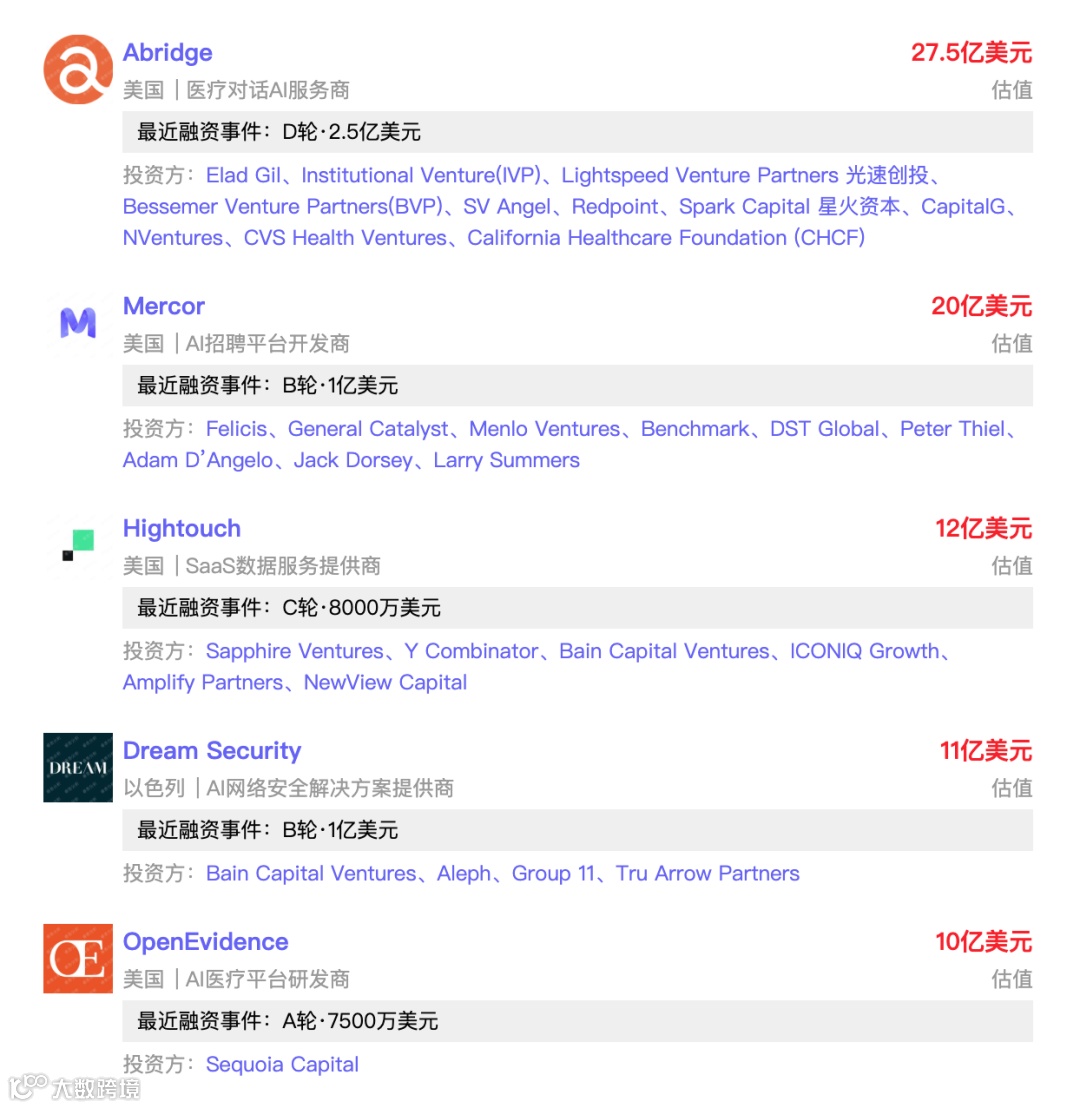Viewport: 1080px width, 1108px height.
Task: Click OpenEvidence funding row A轮·7500万美元
Action: pos(577,1021)
